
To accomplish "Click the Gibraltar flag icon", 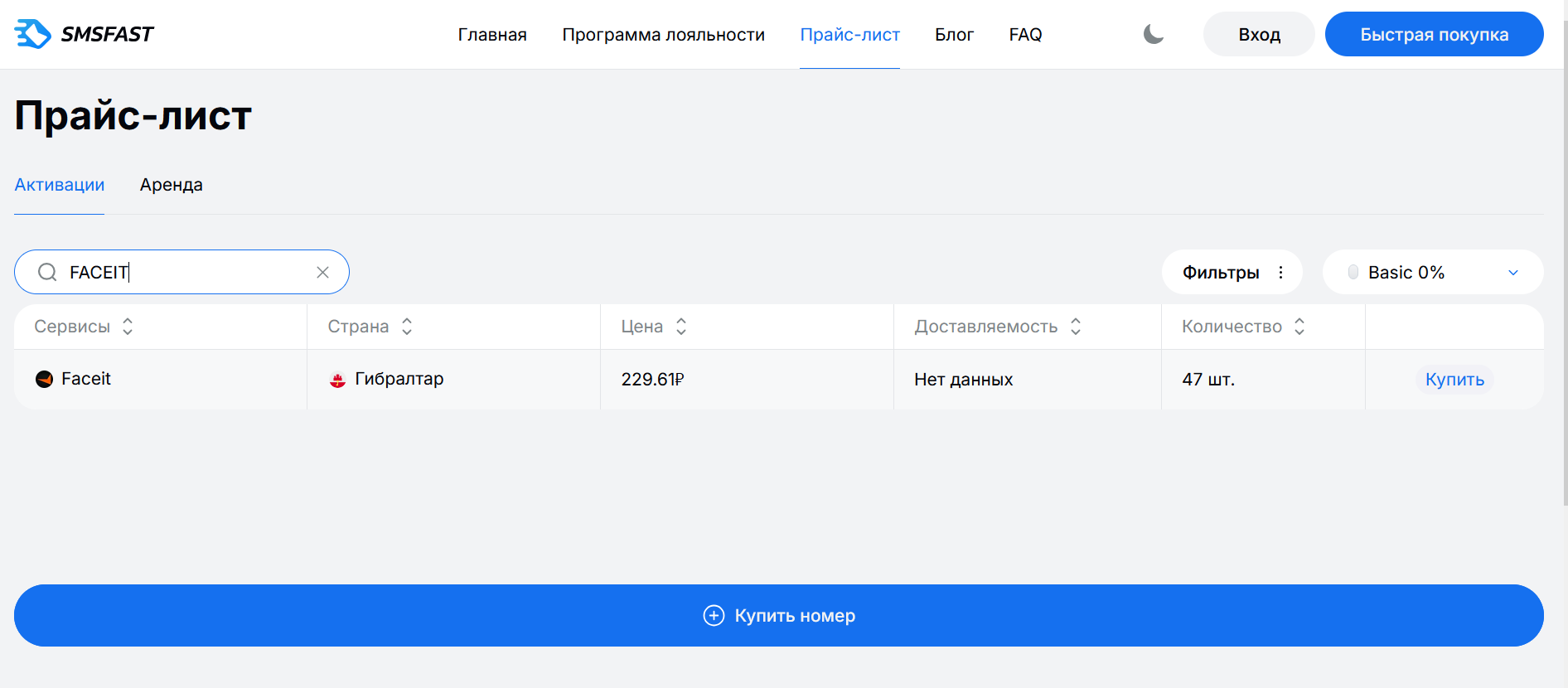I will tap(337, 380).
